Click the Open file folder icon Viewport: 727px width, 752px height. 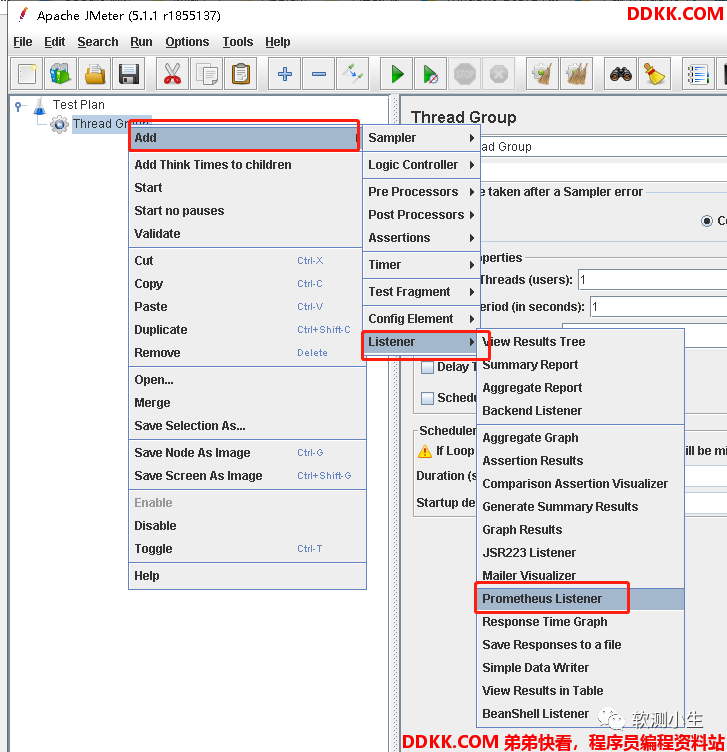[94, 74]
